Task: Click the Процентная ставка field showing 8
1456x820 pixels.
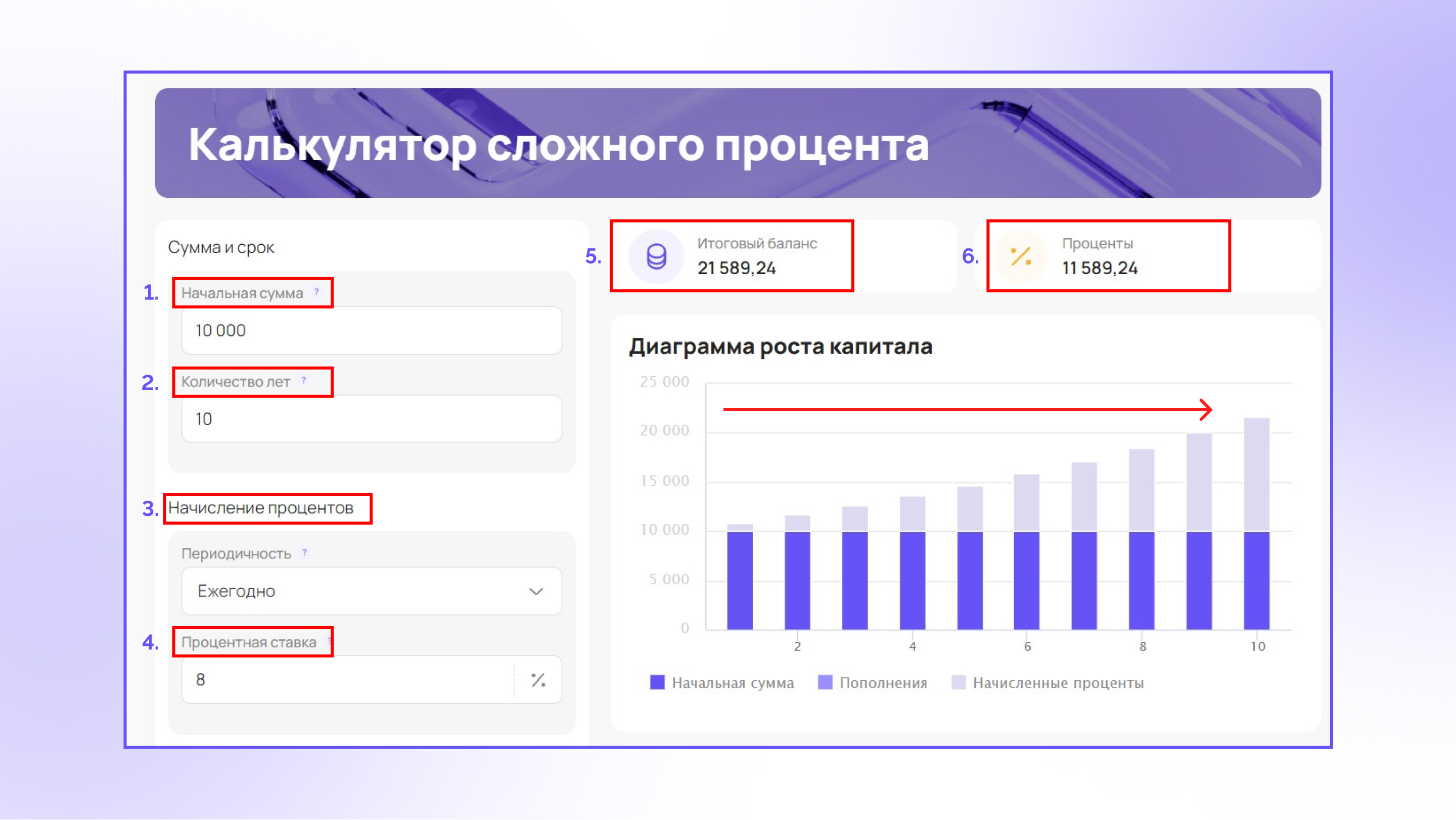Action: 348,680
